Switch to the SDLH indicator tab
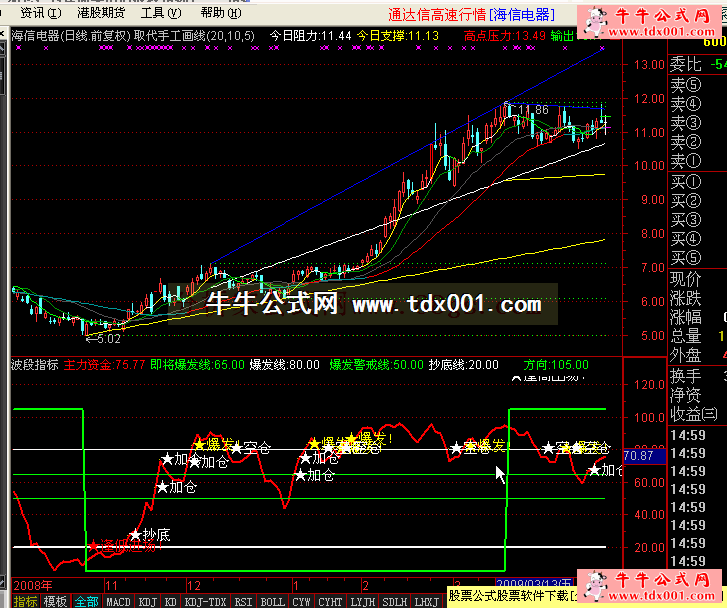This screenshot has width=727, height=608. [x=395, y=602]
